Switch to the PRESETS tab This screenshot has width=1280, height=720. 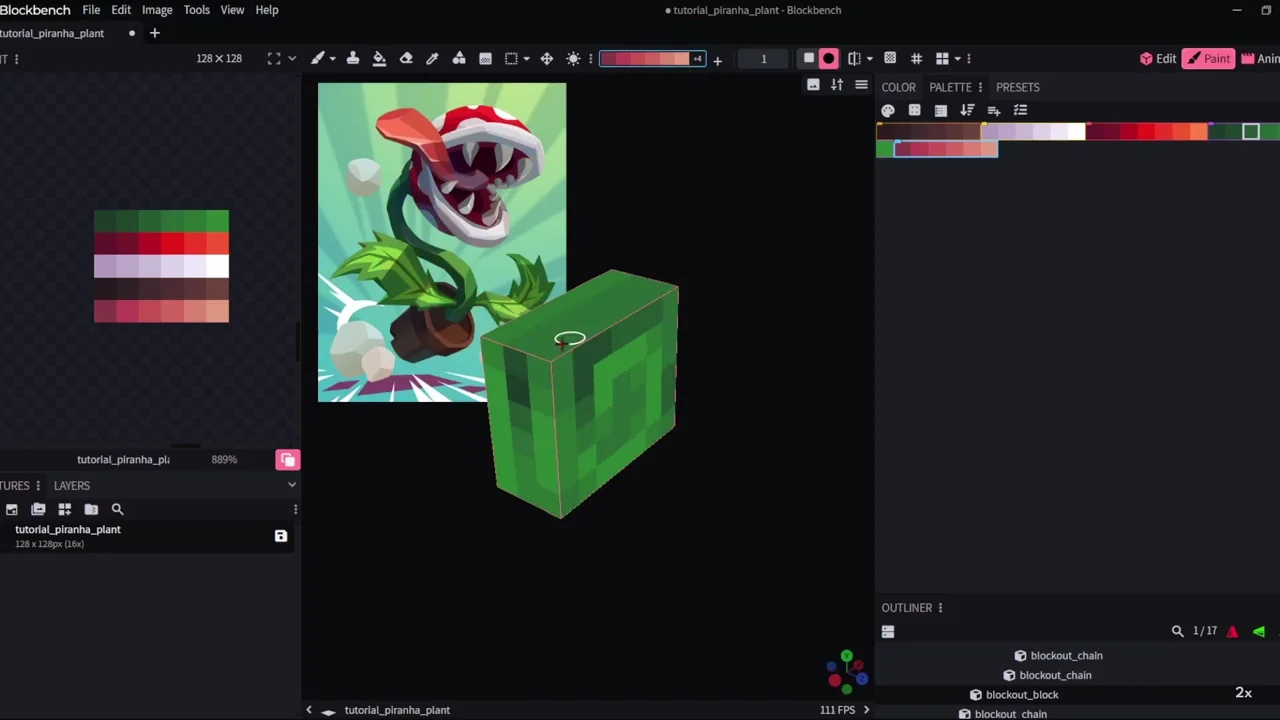coord(1018,87)
